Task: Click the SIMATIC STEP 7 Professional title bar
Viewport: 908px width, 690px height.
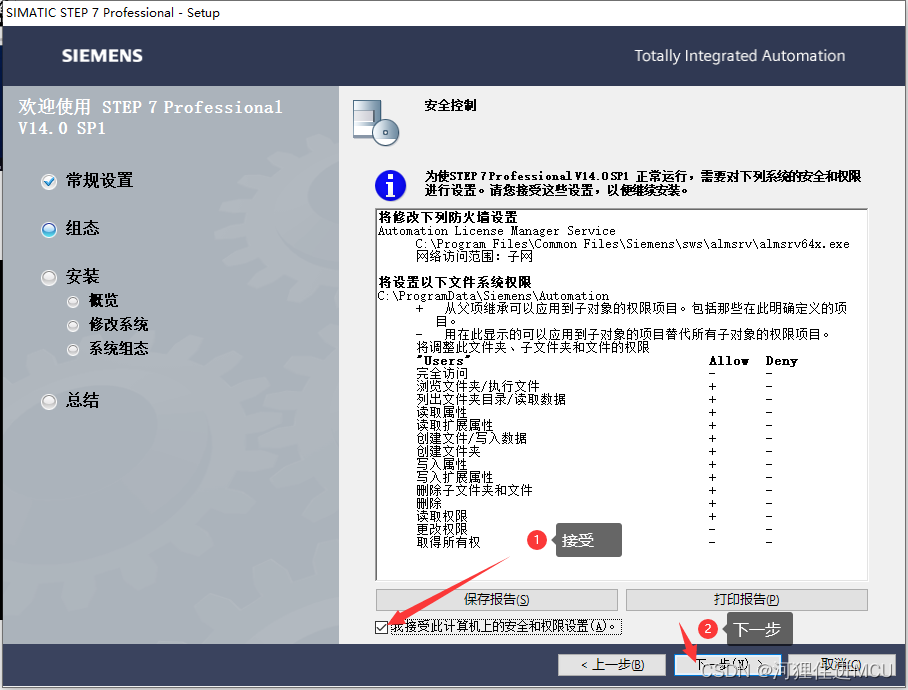Action: pos(454,13)
